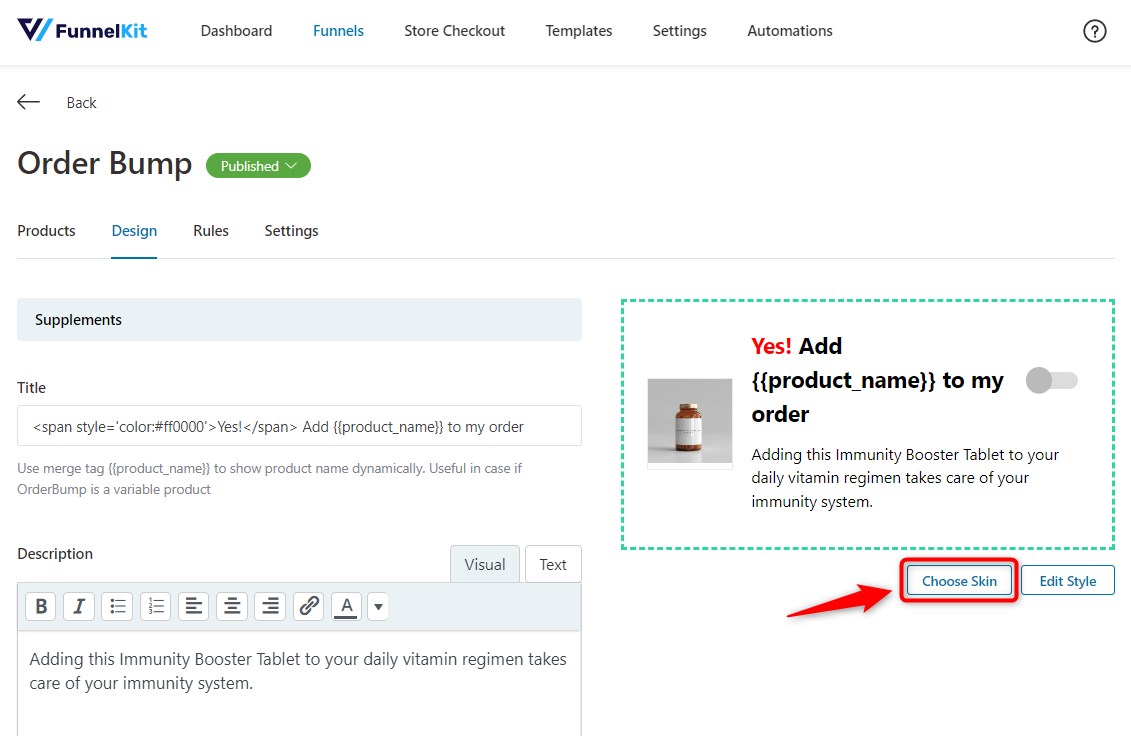Select the text color swatch button
The height and width of the screenshot is (736, 1131).
tap(346, 606)
